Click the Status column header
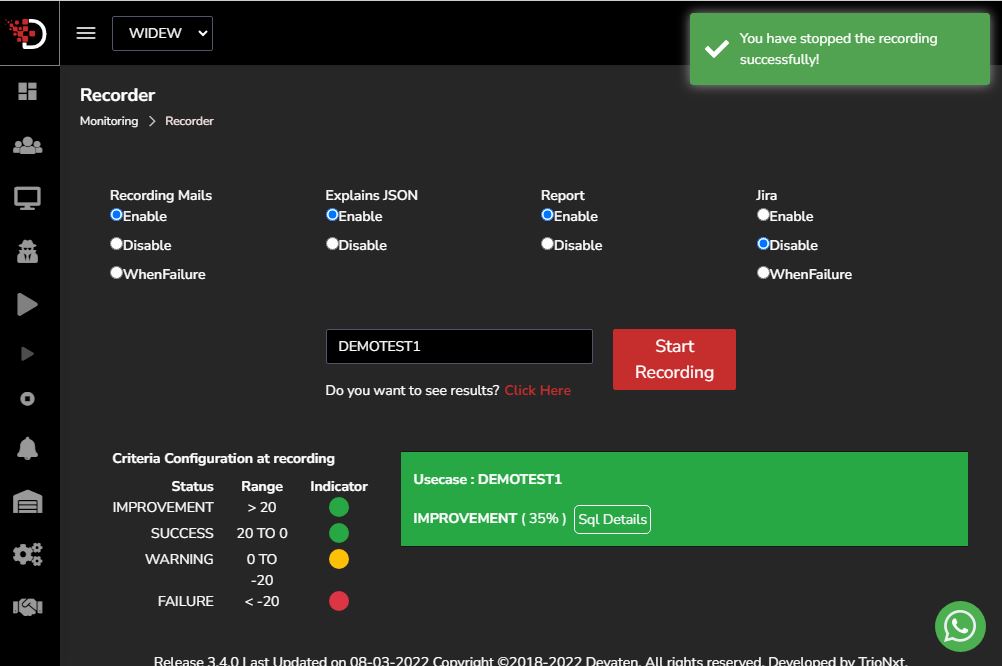The width and height of the screenshot is (1002, 666). coord(192,486)
